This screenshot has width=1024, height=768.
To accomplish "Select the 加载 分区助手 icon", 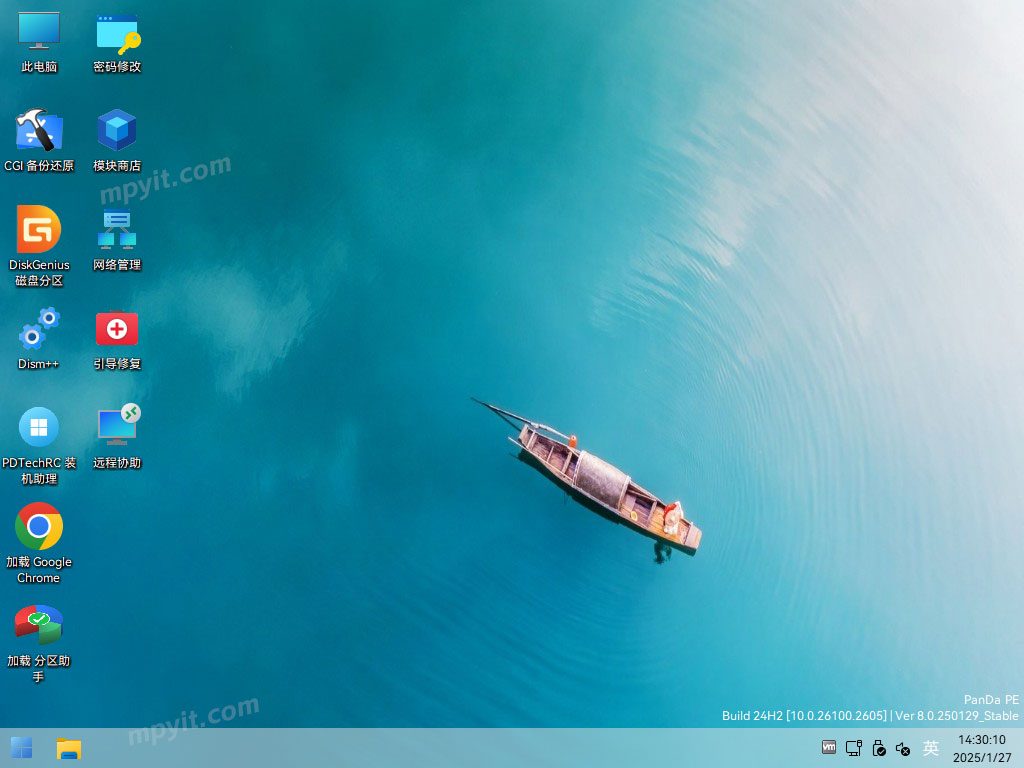I will (39, 643).
